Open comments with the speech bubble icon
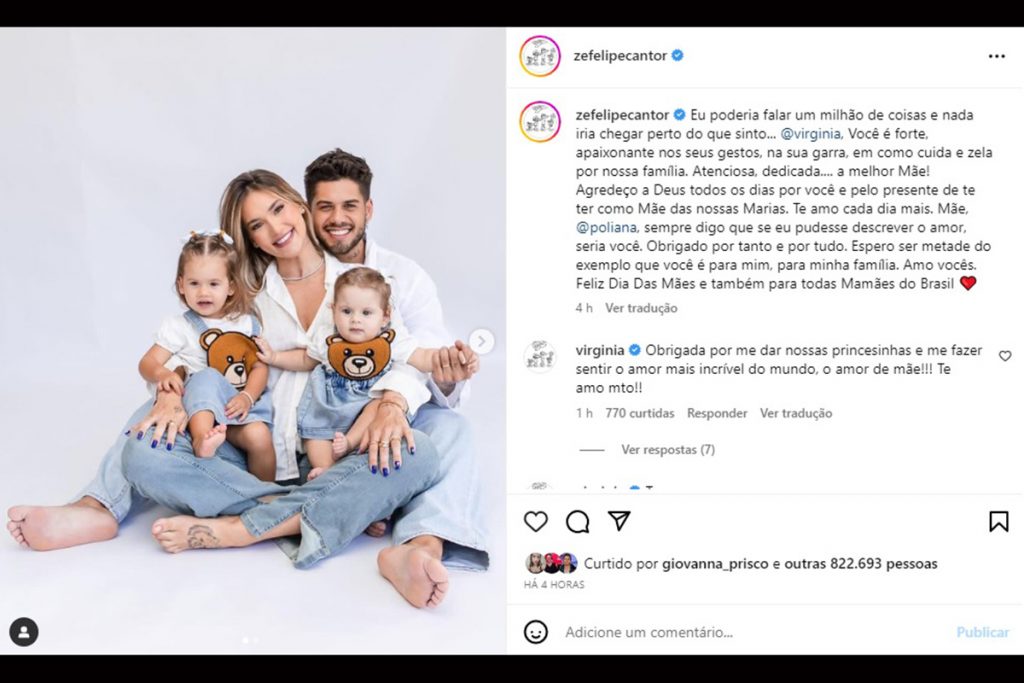The image size is (1024, 683). 577,522
